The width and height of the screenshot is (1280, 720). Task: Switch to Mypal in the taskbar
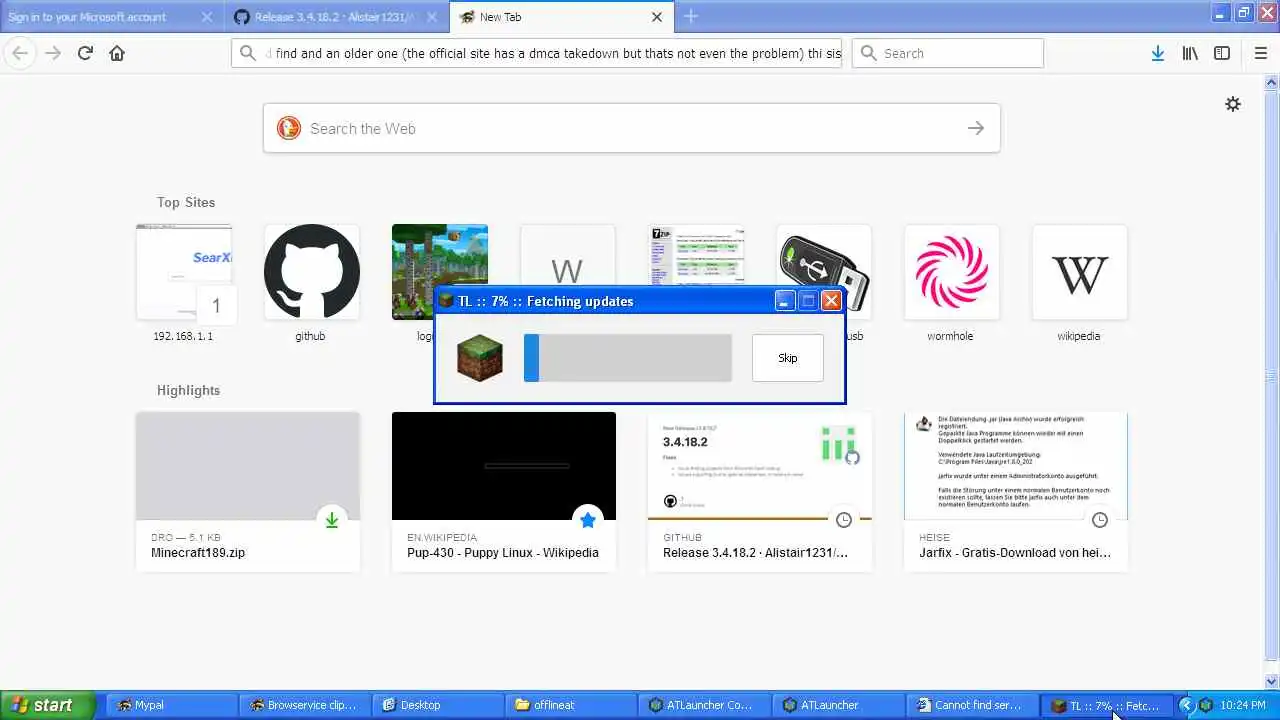coord(170,705)
